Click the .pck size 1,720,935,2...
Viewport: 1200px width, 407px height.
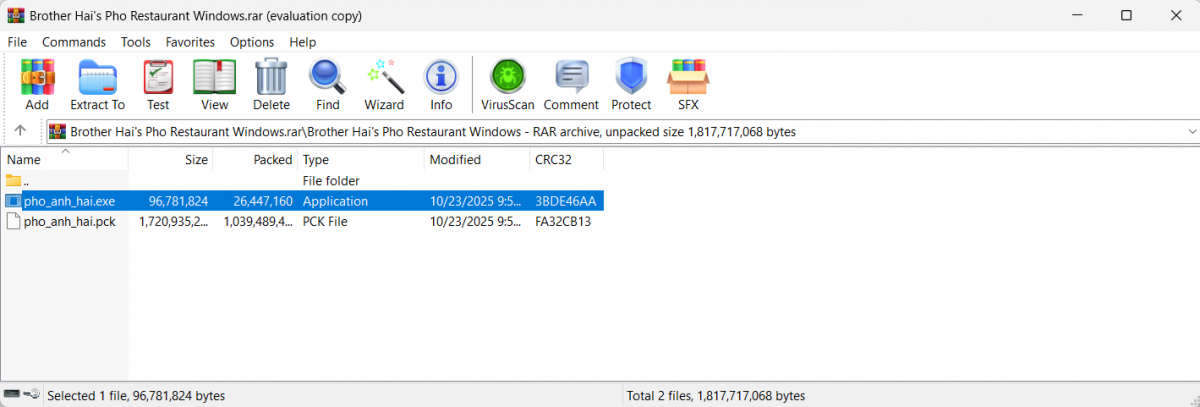coord(172,222)
